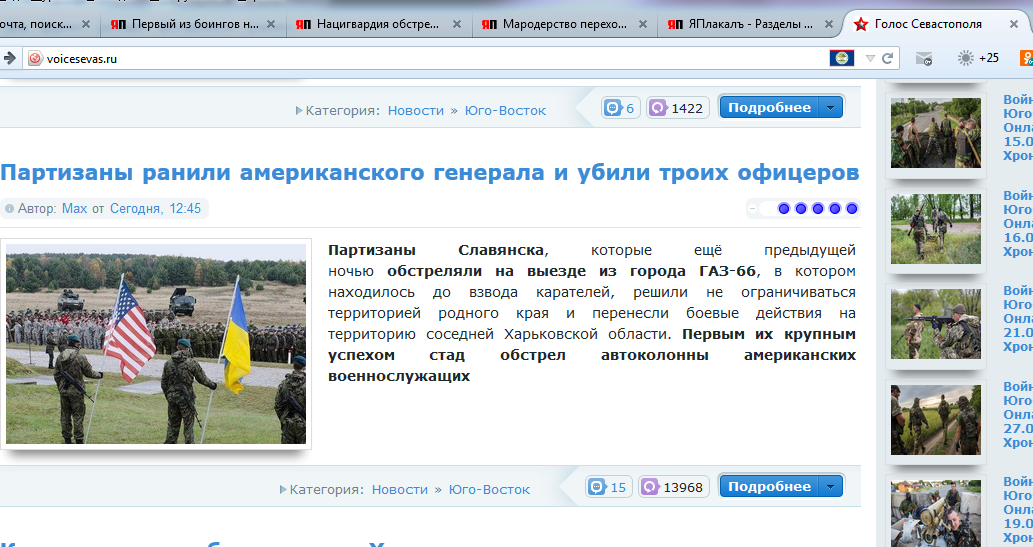Click the forward navigation arrow
1033x547 pixels.
pyautogui.click(x=9, y=58)
